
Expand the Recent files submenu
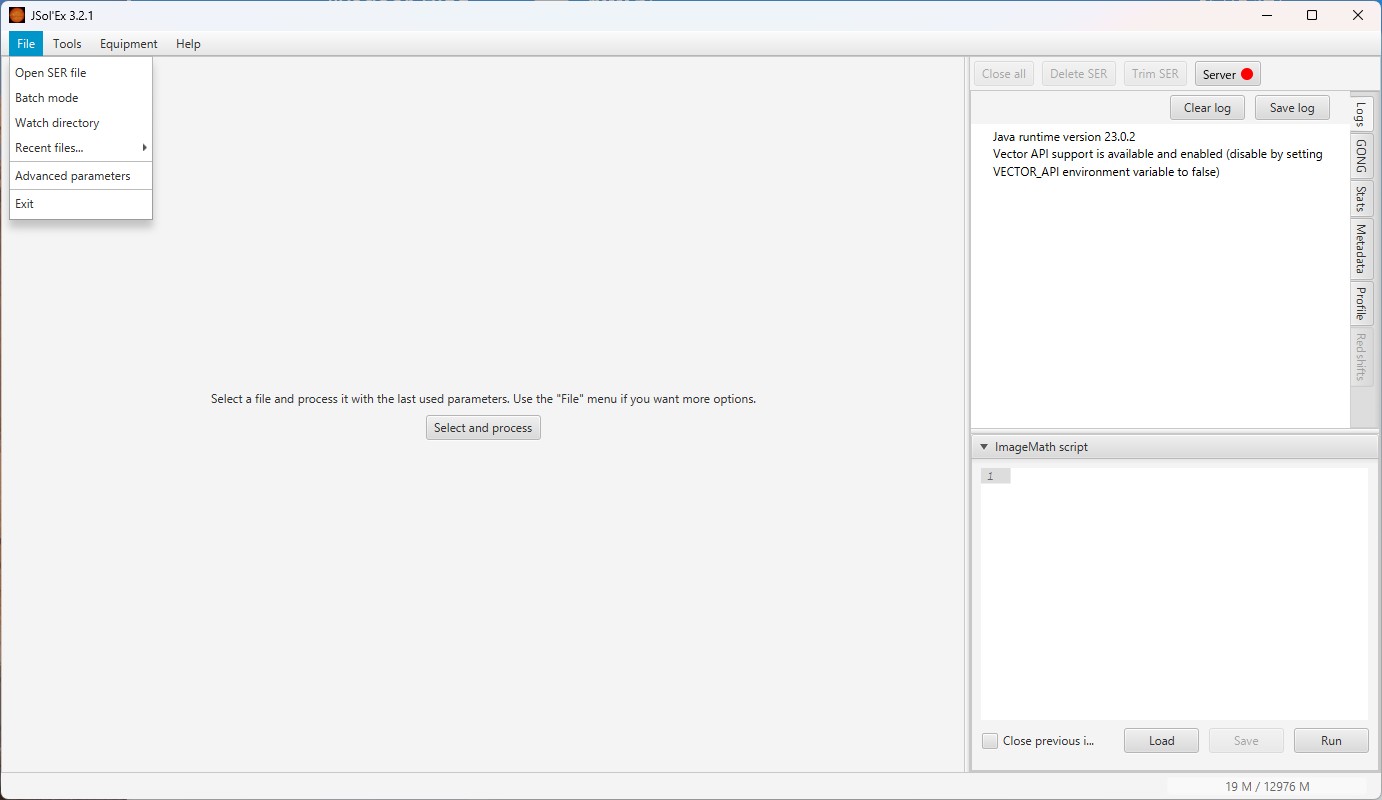tap(81, 148)
